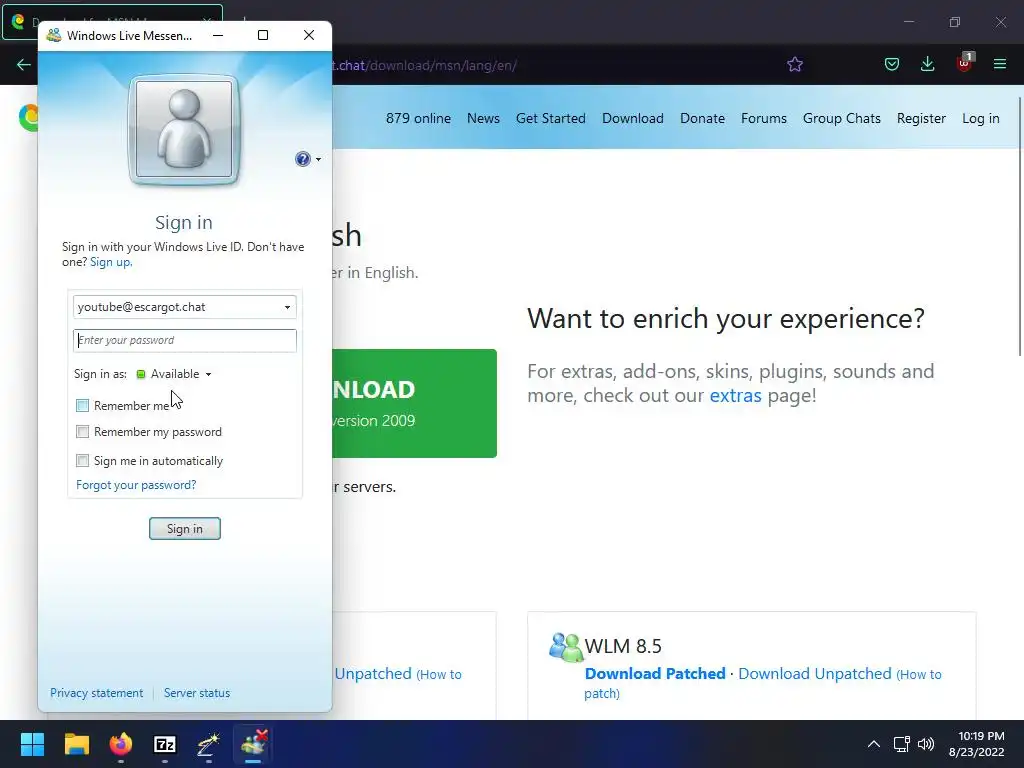Click the Firefox page vertical scrollbar
The width and height of the screenshot is (1024, 768).
(1020, 226)
